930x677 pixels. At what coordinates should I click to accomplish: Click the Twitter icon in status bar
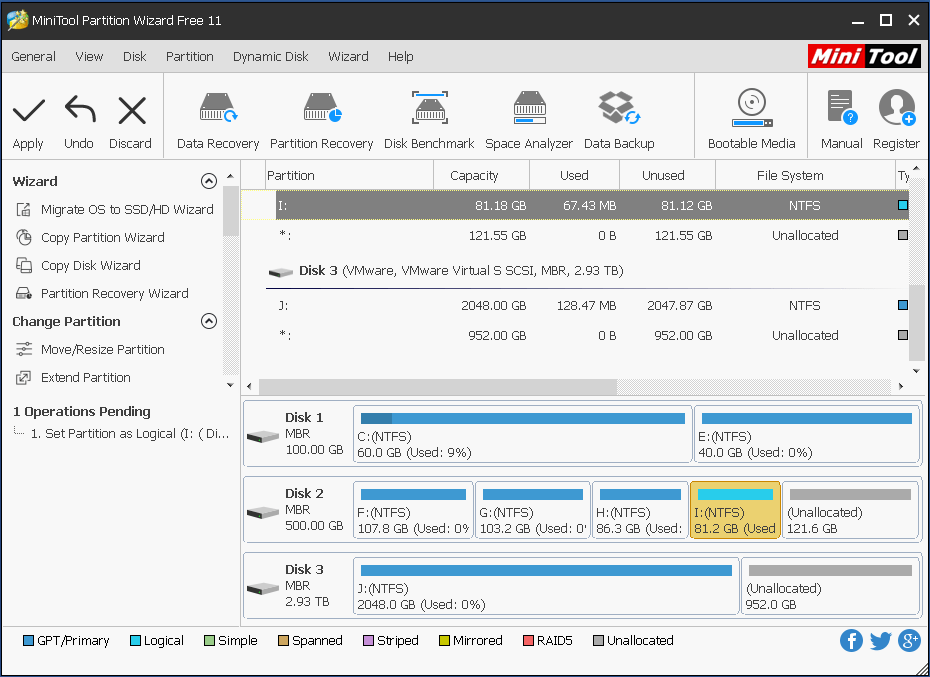click(880, 641)
